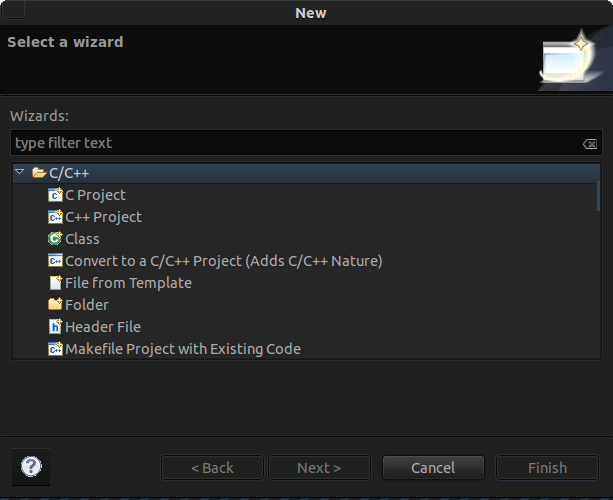Click the C++ Project wizard icon

coord(55,217)
